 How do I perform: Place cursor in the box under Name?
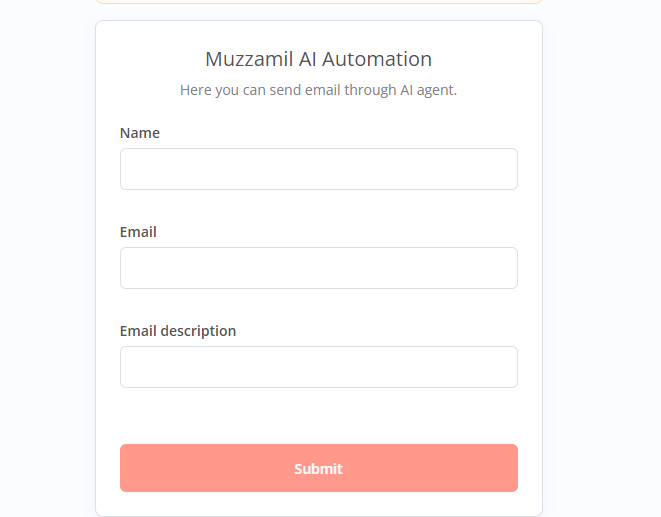(x=318, y=169)
